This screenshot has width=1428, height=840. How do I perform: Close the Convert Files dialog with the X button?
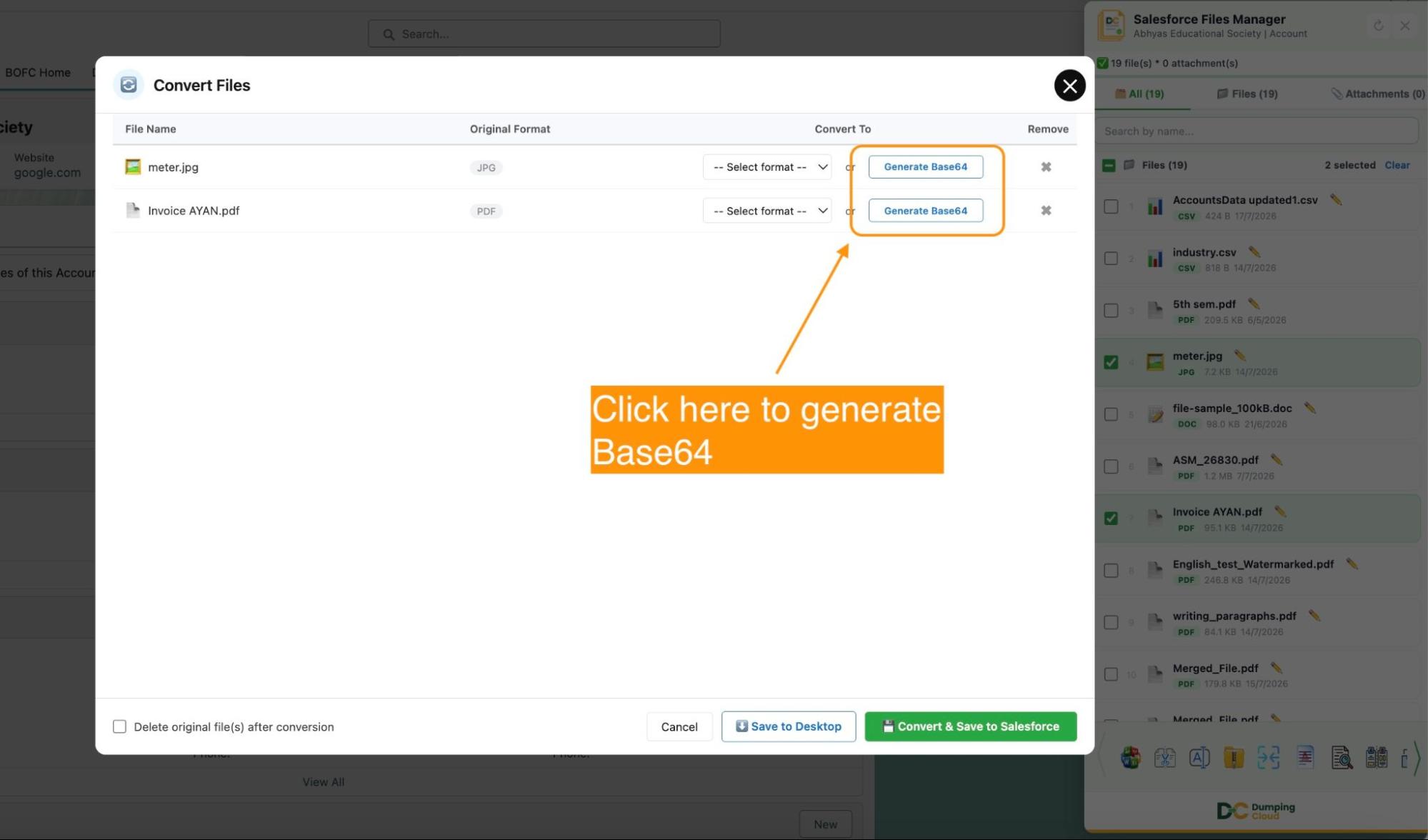(1069, 86)
